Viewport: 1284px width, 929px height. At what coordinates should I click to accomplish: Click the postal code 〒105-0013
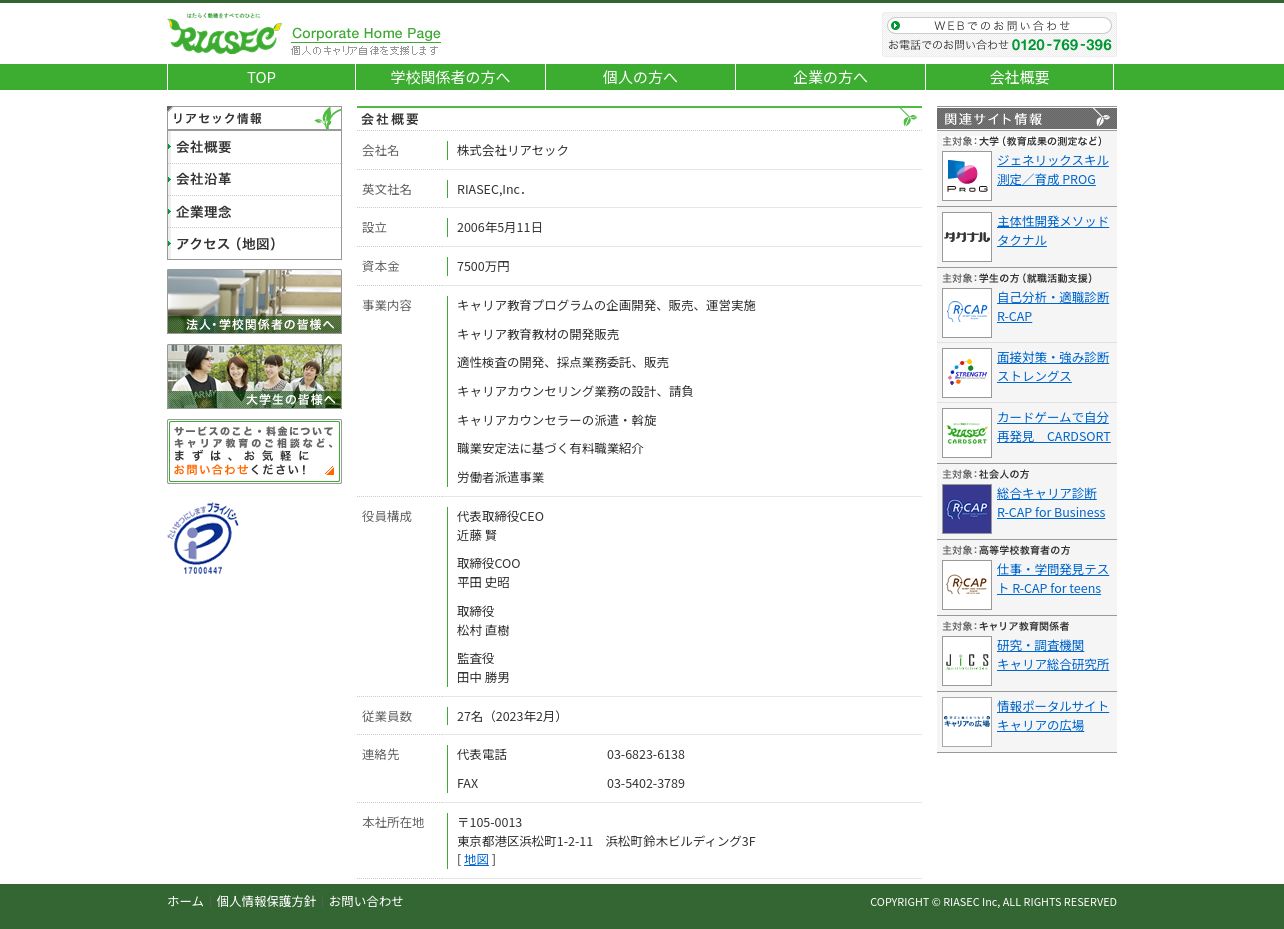[490, 823]
